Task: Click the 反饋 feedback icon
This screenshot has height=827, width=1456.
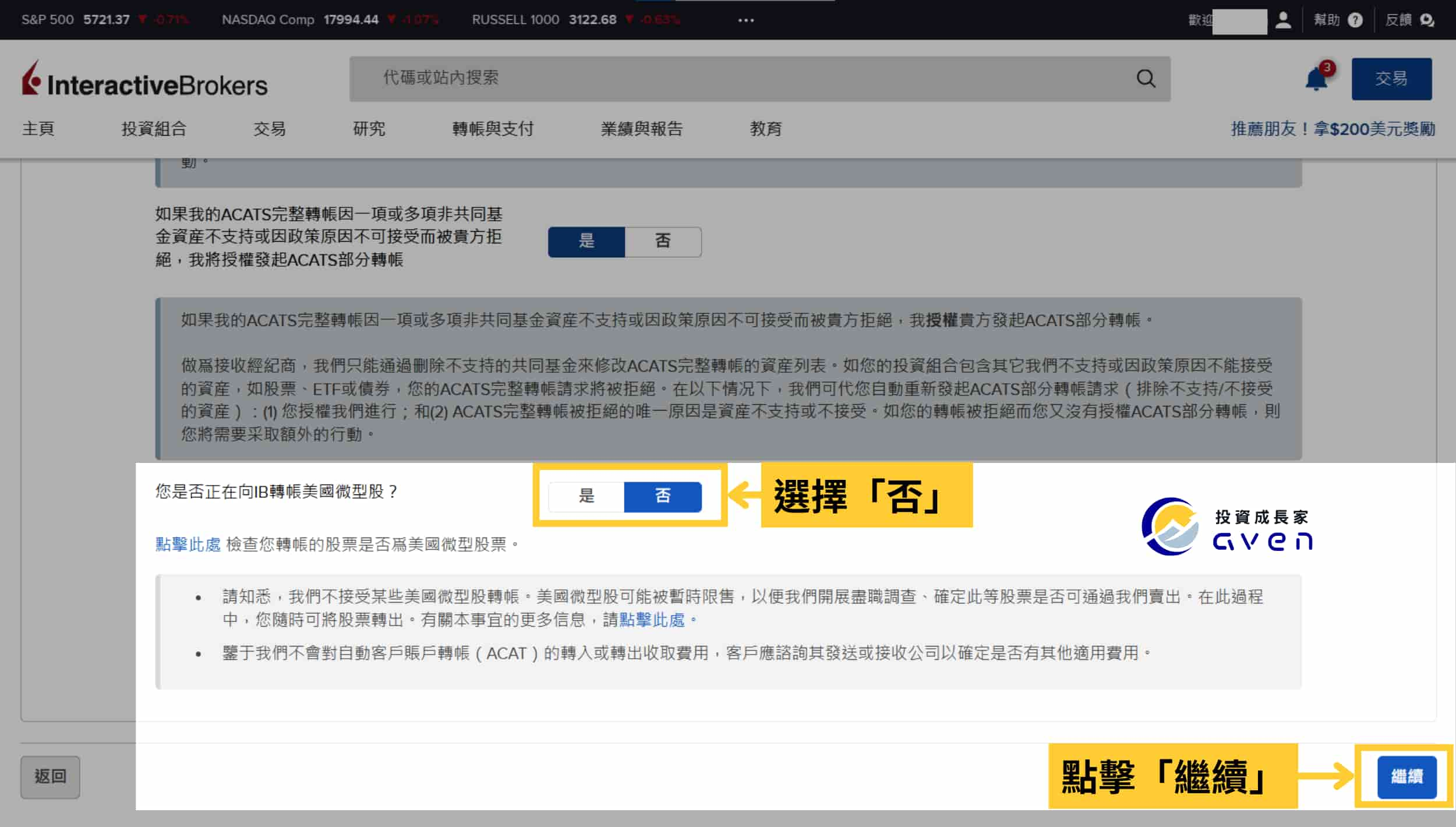Action: (1427, 20)
